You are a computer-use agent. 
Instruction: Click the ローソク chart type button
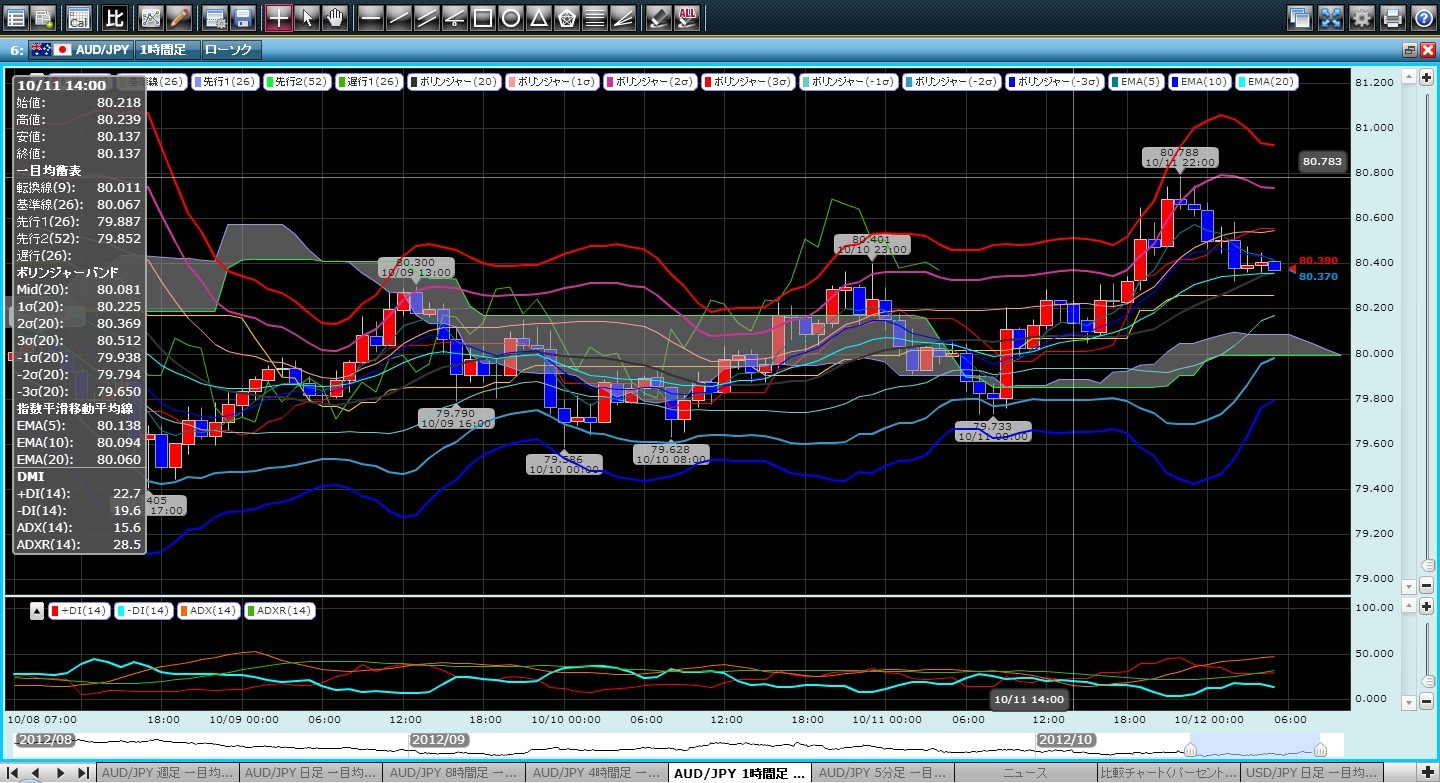click(230, 49)
